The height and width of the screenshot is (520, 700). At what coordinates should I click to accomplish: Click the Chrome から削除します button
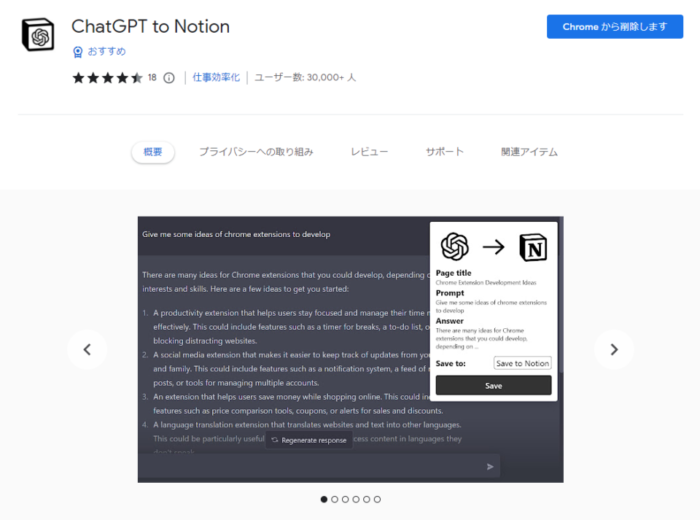(x=615, y=27)
